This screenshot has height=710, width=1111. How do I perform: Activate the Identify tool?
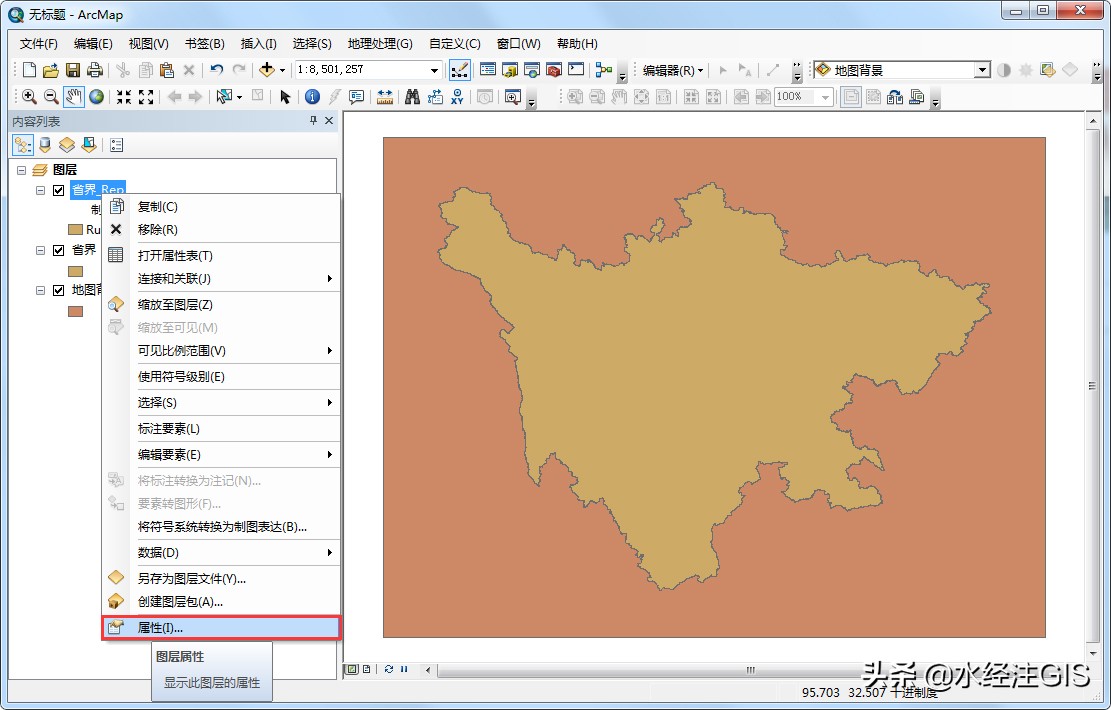click(312, 96)
